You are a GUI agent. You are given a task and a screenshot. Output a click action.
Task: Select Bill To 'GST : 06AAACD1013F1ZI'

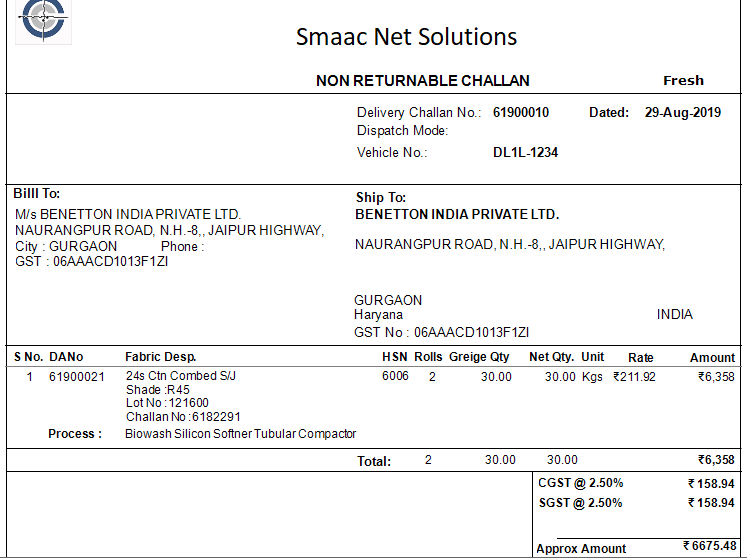click(x=92, y=261)
